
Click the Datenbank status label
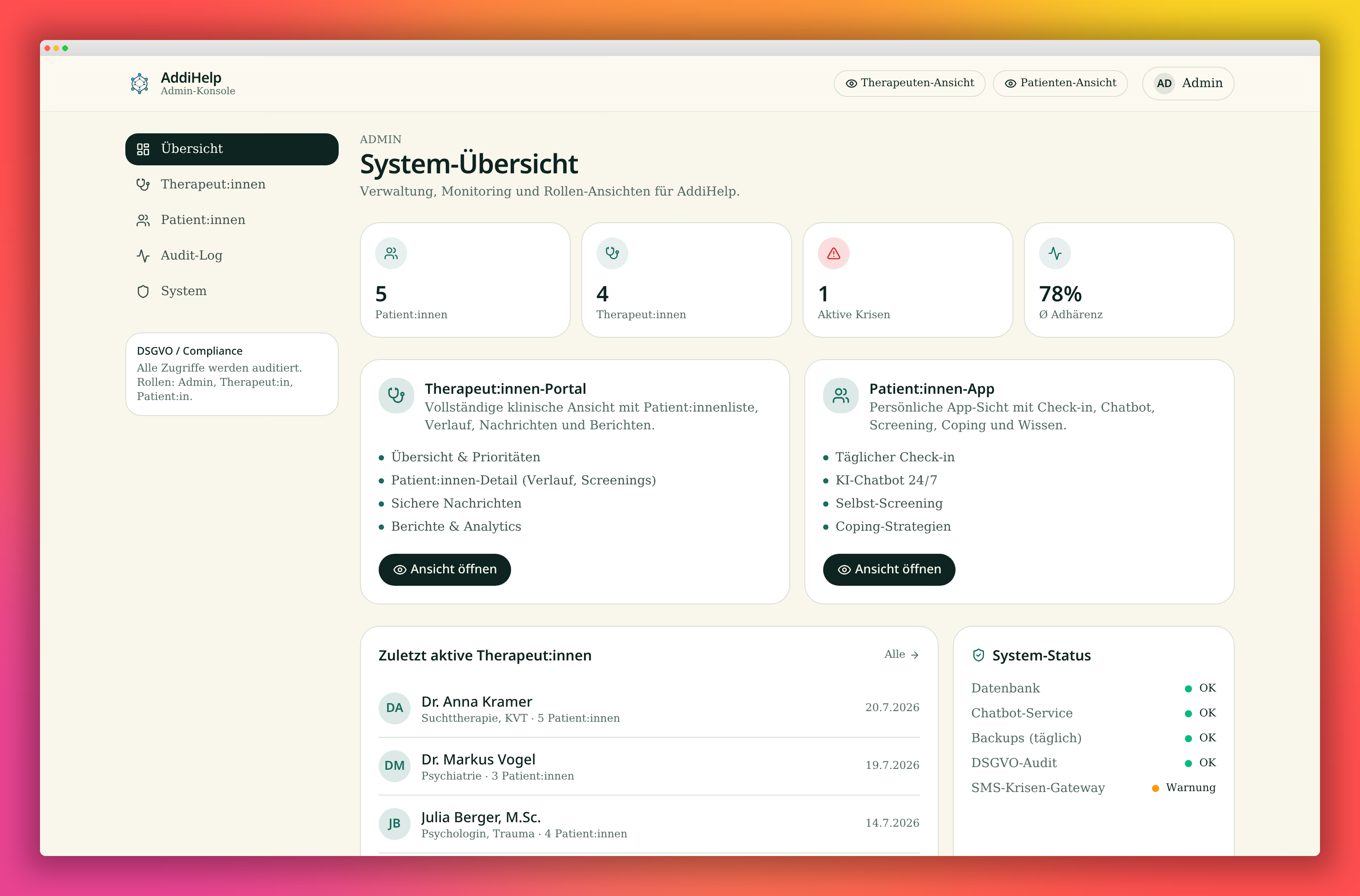point(1005,688)
